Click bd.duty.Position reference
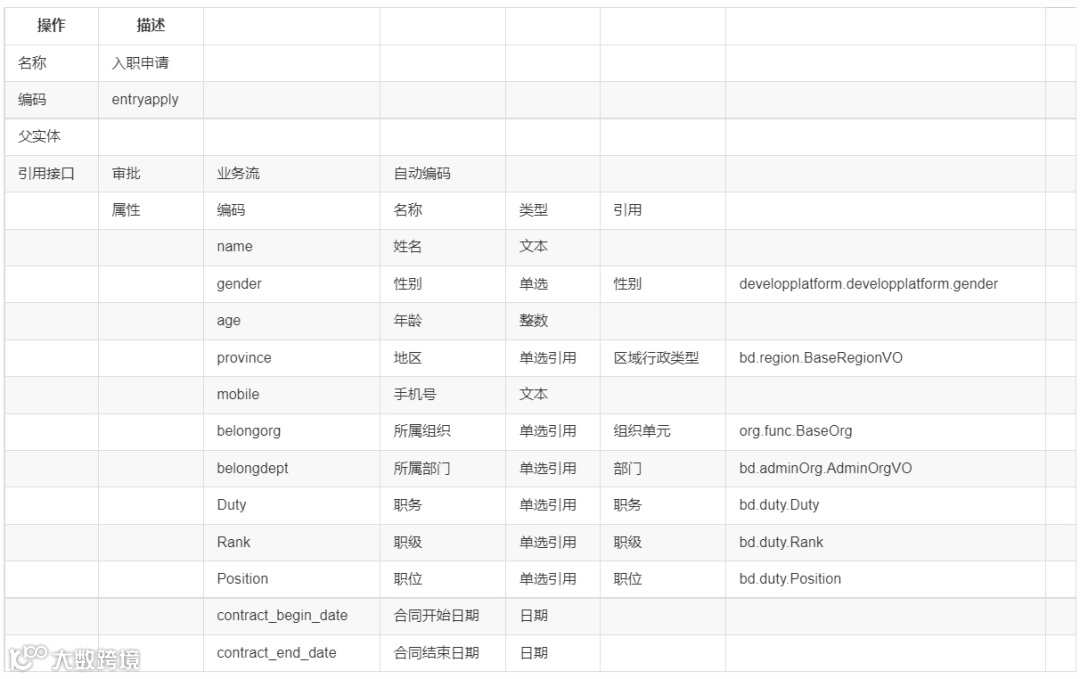 click(x=790, y=578)
